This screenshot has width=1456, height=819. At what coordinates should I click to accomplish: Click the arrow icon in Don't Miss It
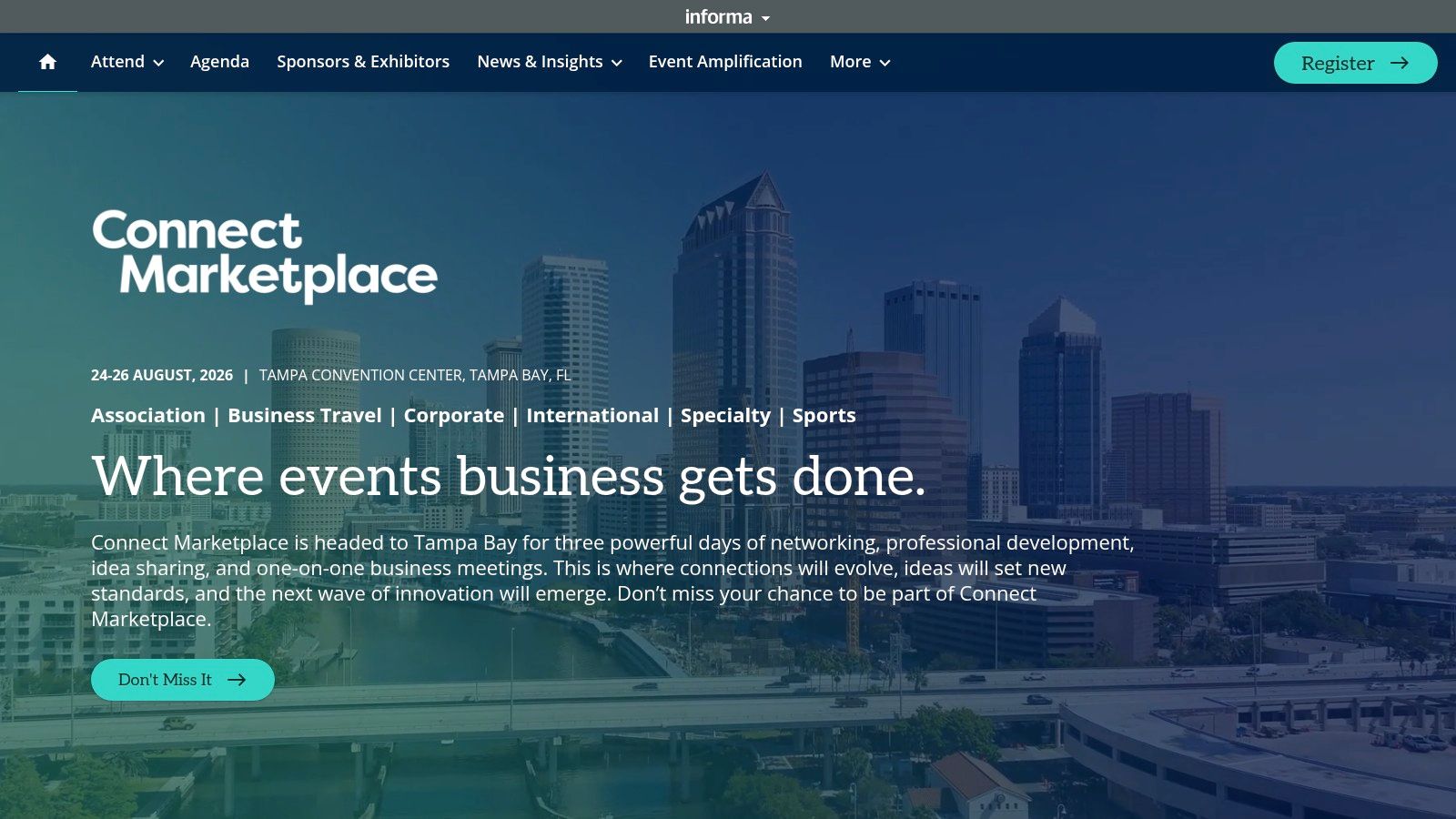[x=237, y=680]
